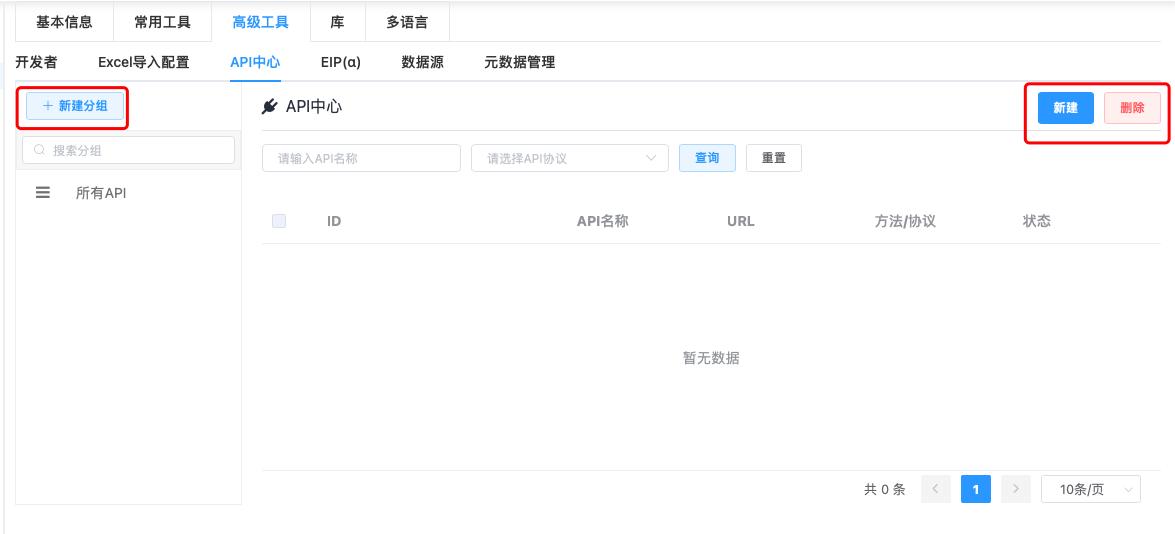Click the 请输入API名称 input field
The height and width of the screenshot is (534, 1175).
[x=361, y=158]
